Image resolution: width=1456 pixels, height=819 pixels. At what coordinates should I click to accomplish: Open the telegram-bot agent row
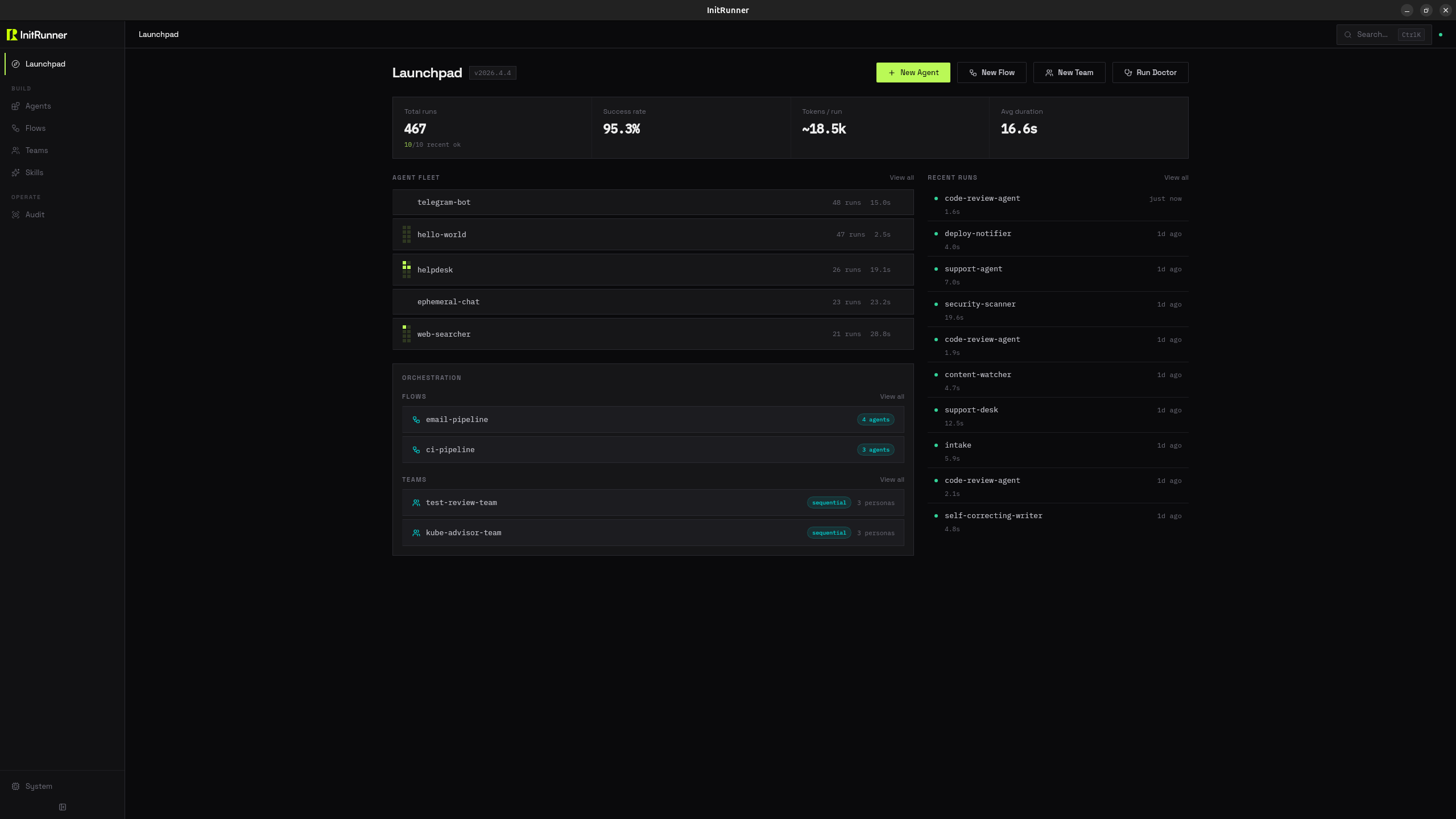(x=653, y=202)
